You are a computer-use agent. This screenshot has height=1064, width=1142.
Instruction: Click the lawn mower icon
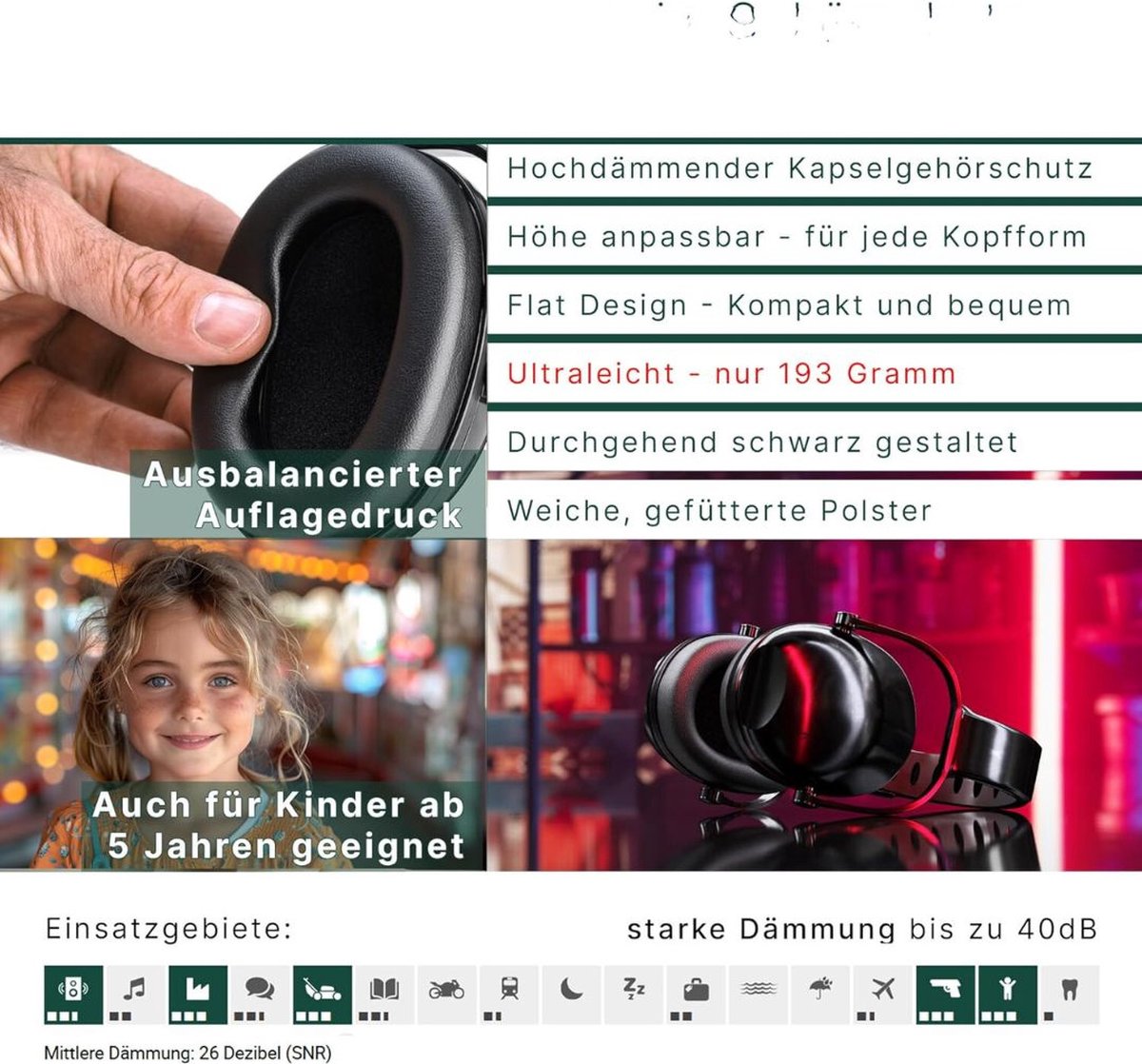tap(323, 994)
